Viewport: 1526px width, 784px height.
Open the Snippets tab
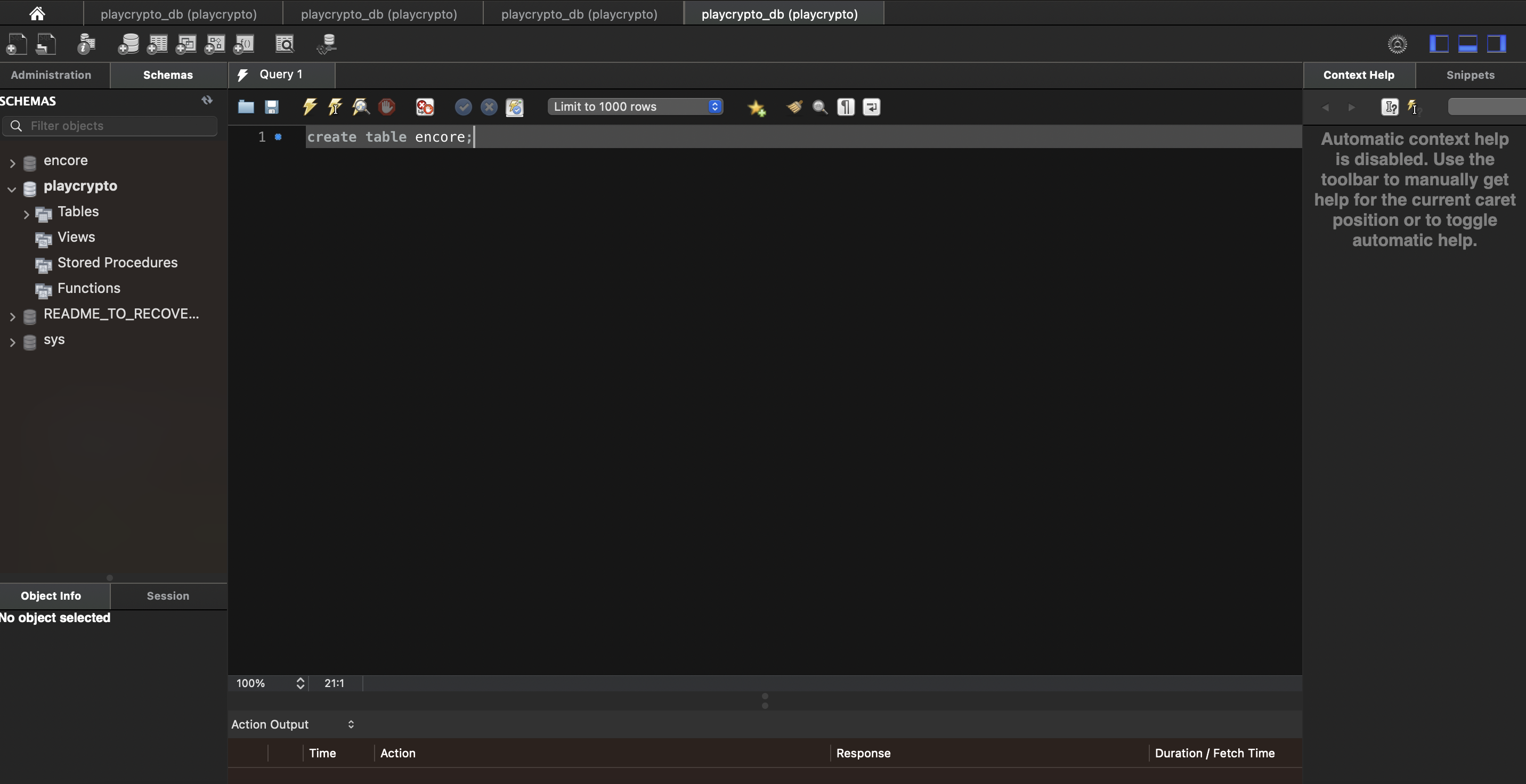point(1470,75)
